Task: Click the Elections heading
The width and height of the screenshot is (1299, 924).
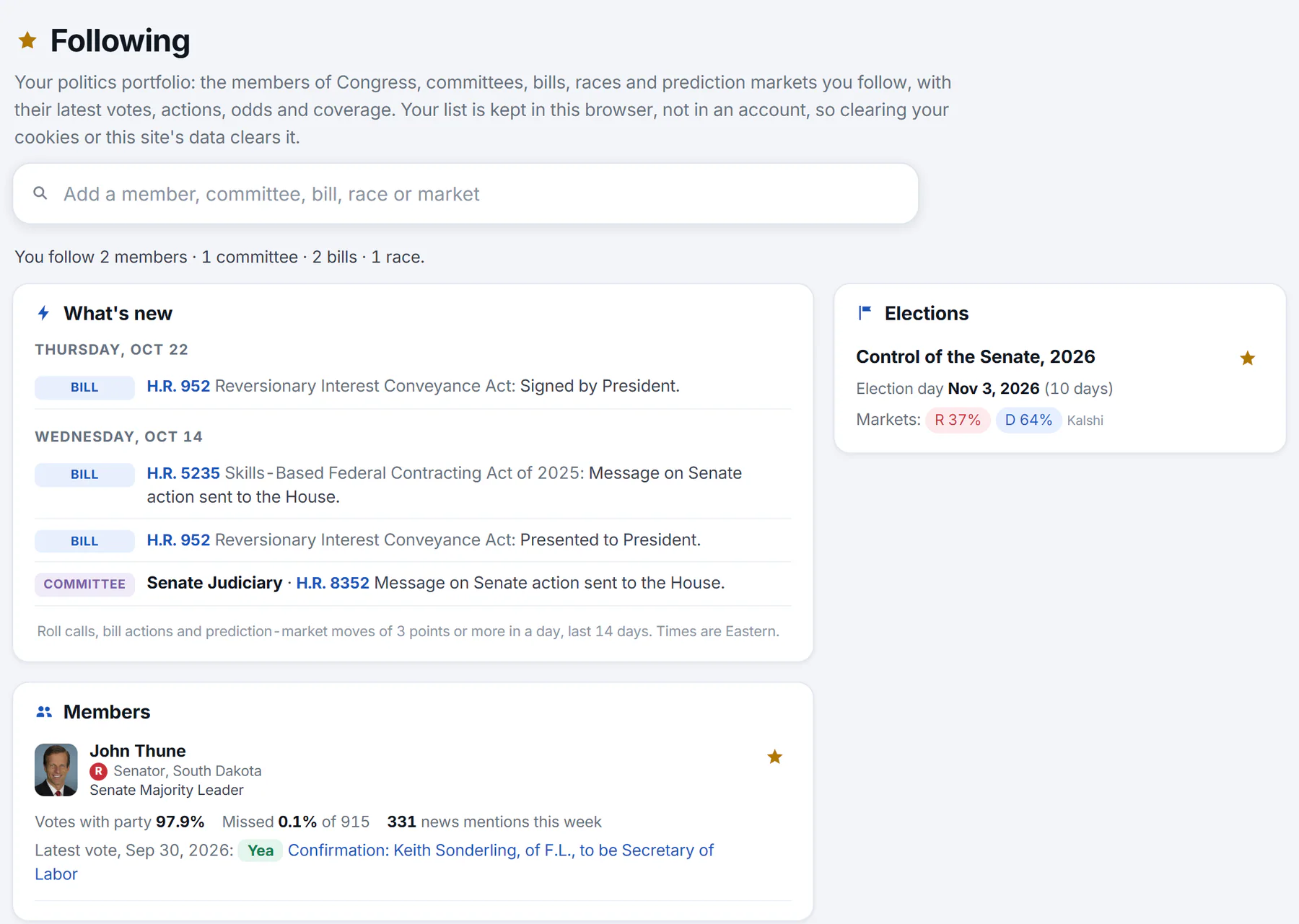Action: [927, 313]
